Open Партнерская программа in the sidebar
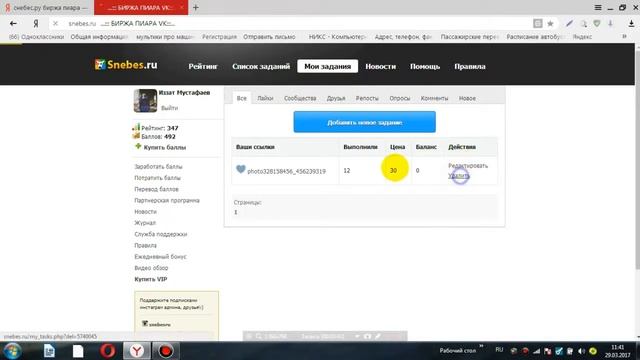Screen dimensions: 640x360 click(x=167, y=200)
